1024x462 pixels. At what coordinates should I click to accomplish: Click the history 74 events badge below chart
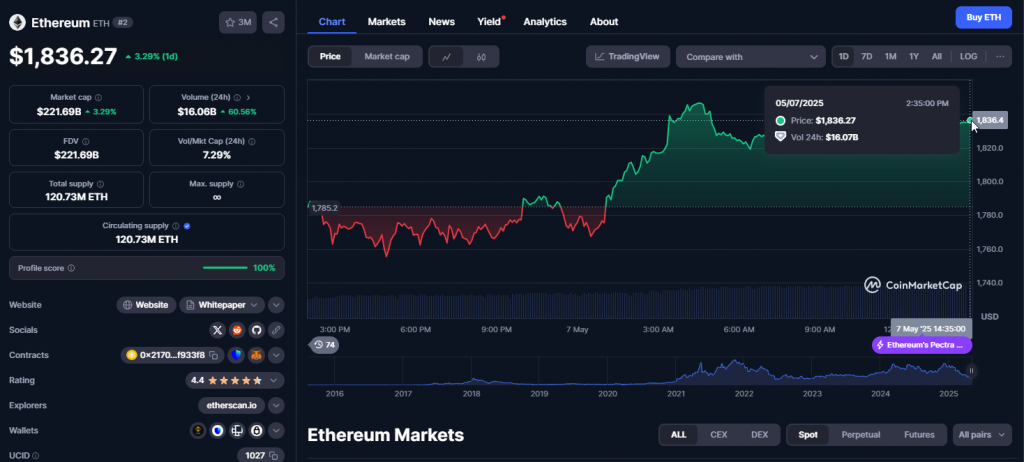325,344
